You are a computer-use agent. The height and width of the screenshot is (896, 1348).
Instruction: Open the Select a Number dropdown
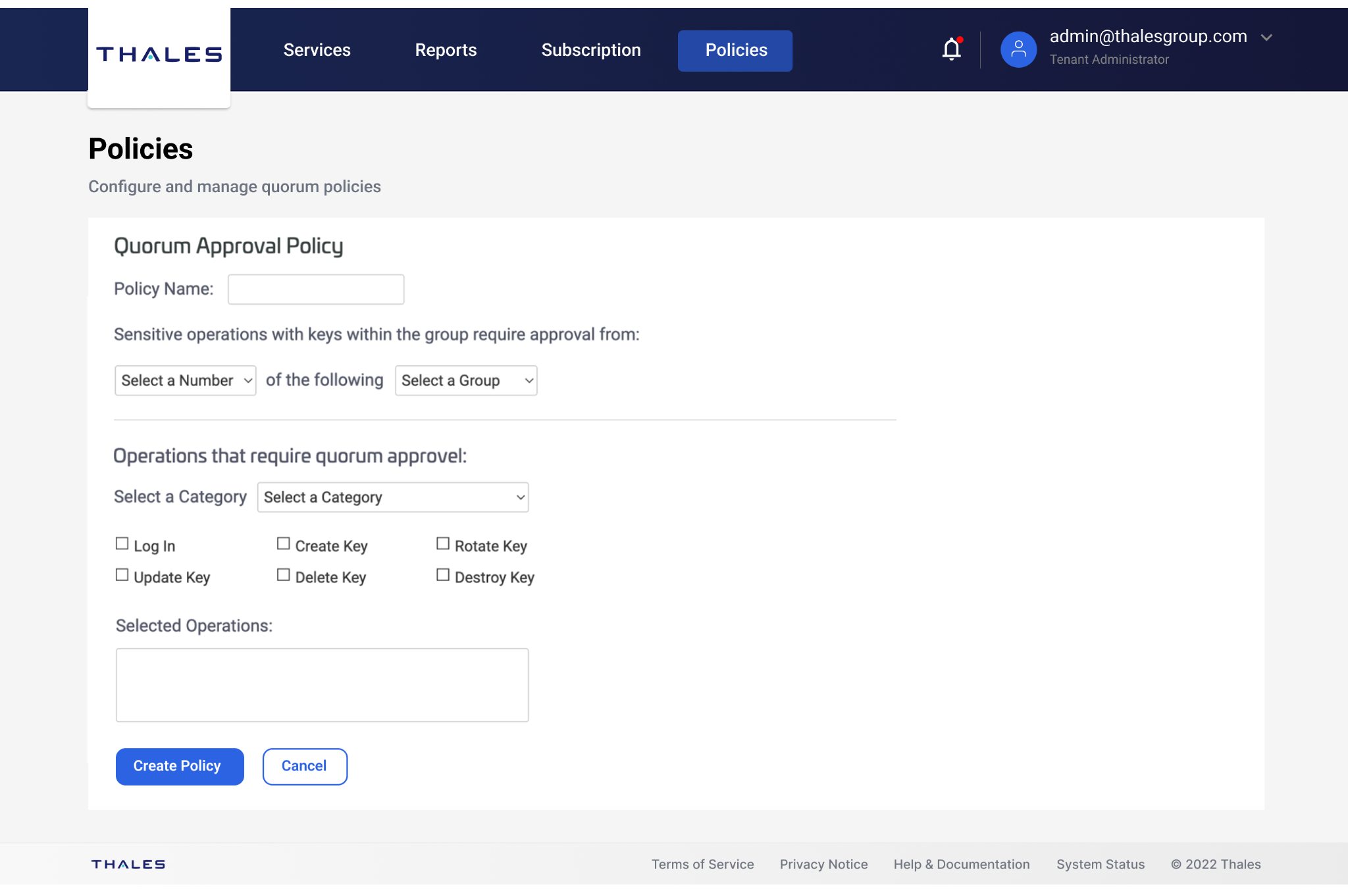pyautogui.click(x=186, y=380)
